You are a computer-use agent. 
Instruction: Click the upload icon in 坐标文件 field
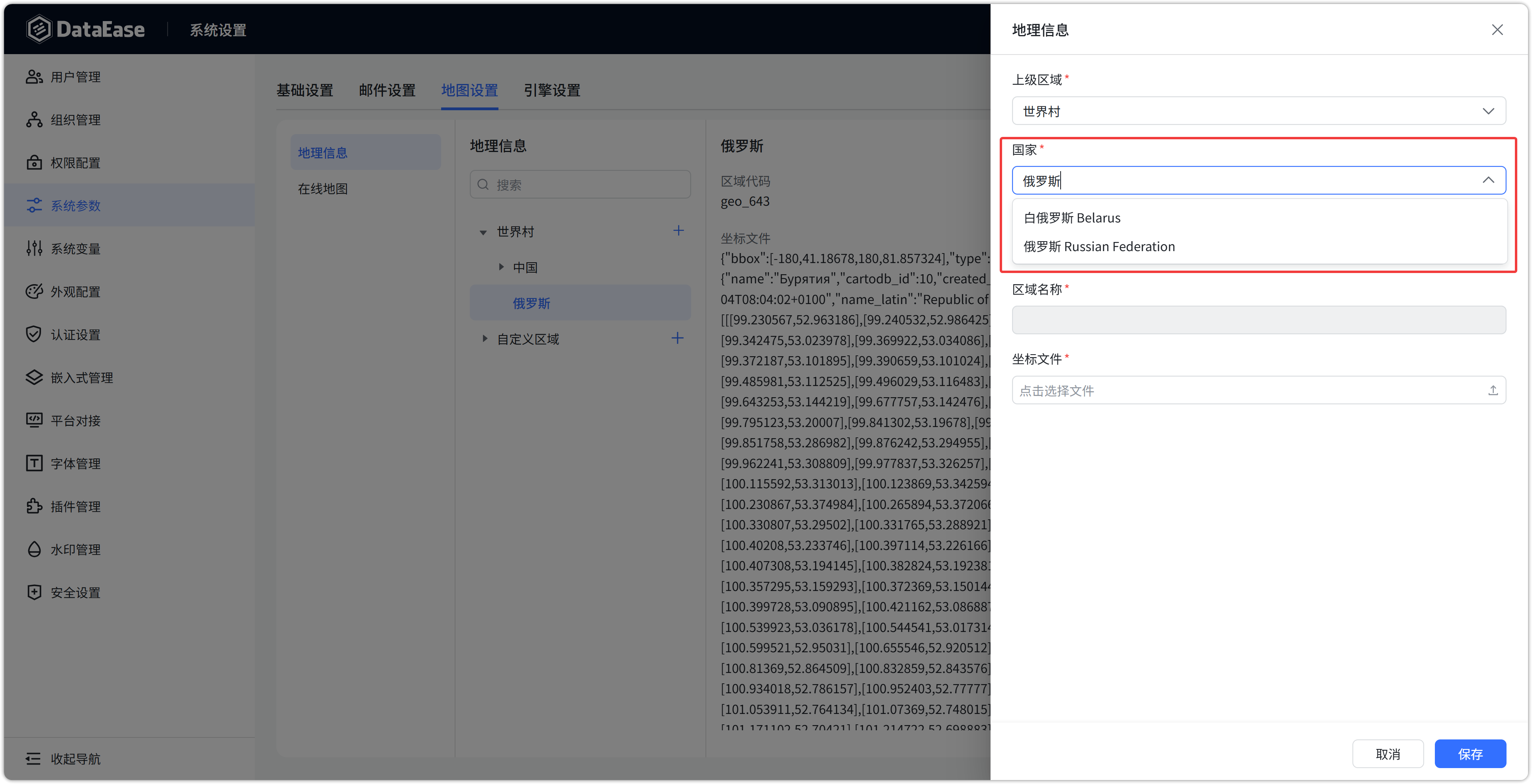(1493, 390)
